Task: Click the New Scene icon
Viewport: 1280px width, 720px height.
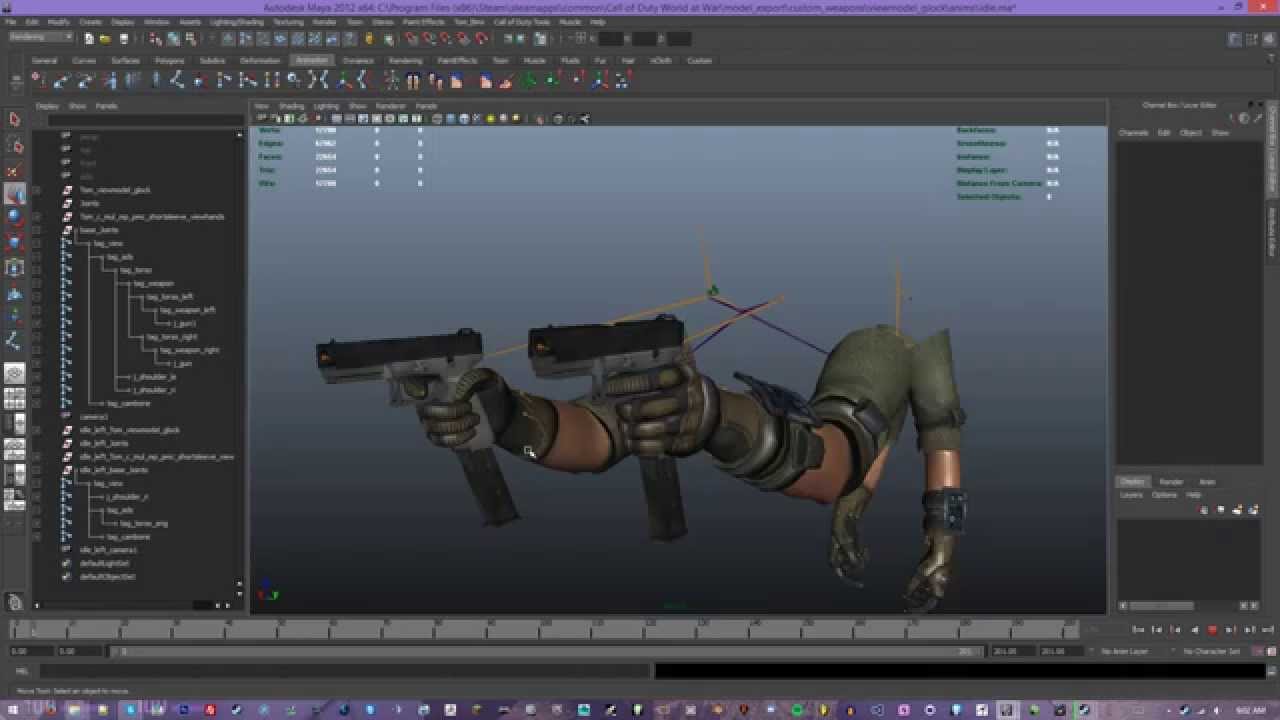Action: coord(89,39)
